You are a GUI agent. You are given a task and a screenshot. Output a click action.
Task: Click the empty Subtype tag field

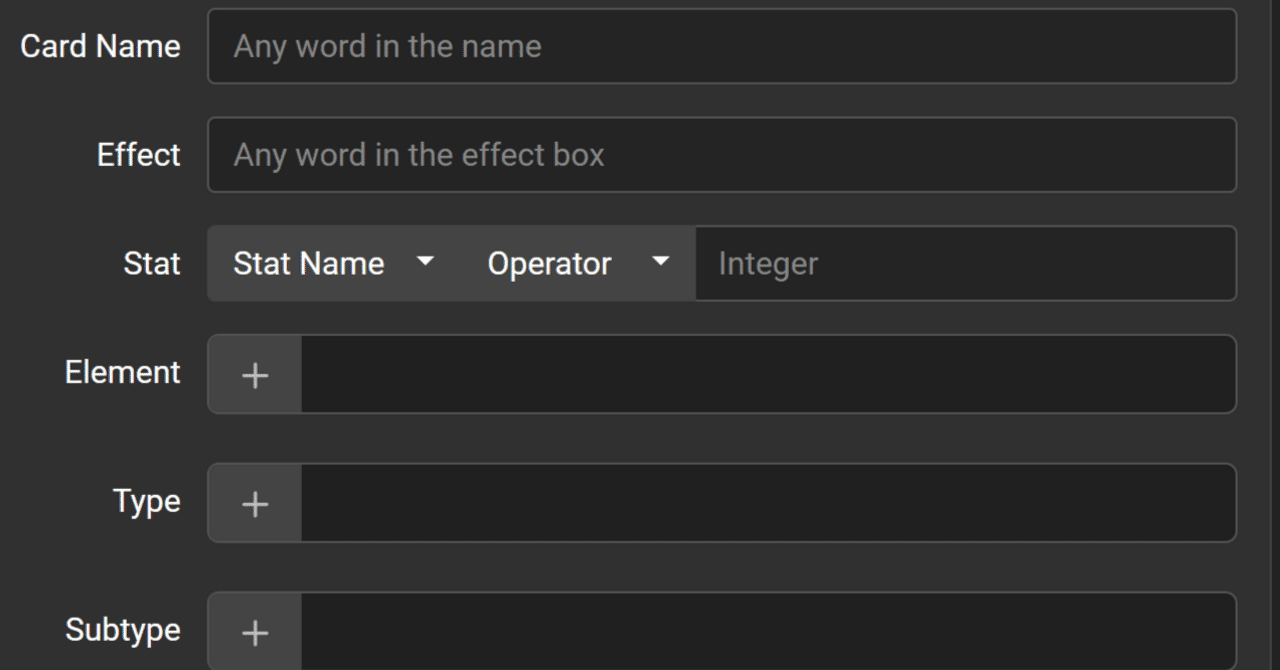point(767,632)
